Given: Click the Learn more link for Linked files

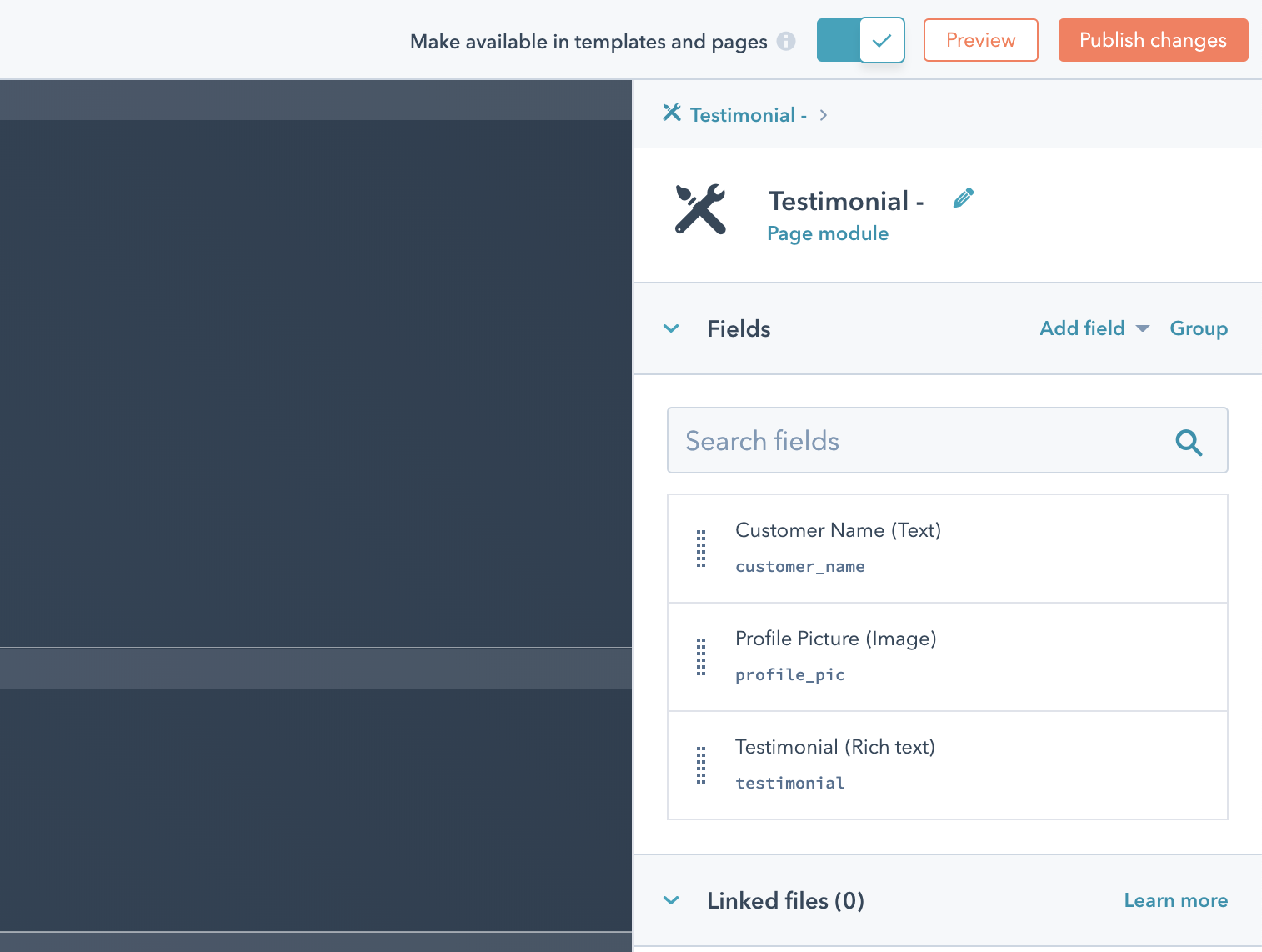Looking at the screenshot, I should click(1175, 900).
